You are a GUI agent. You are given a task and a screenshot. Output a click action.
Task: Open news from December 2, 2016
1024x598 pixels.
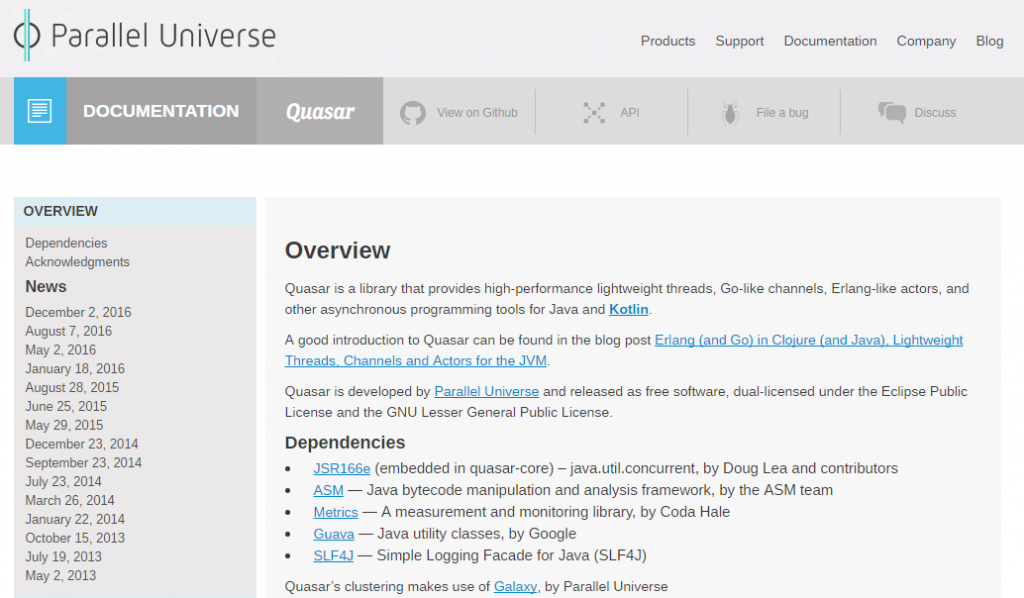[x=78, y=312]
